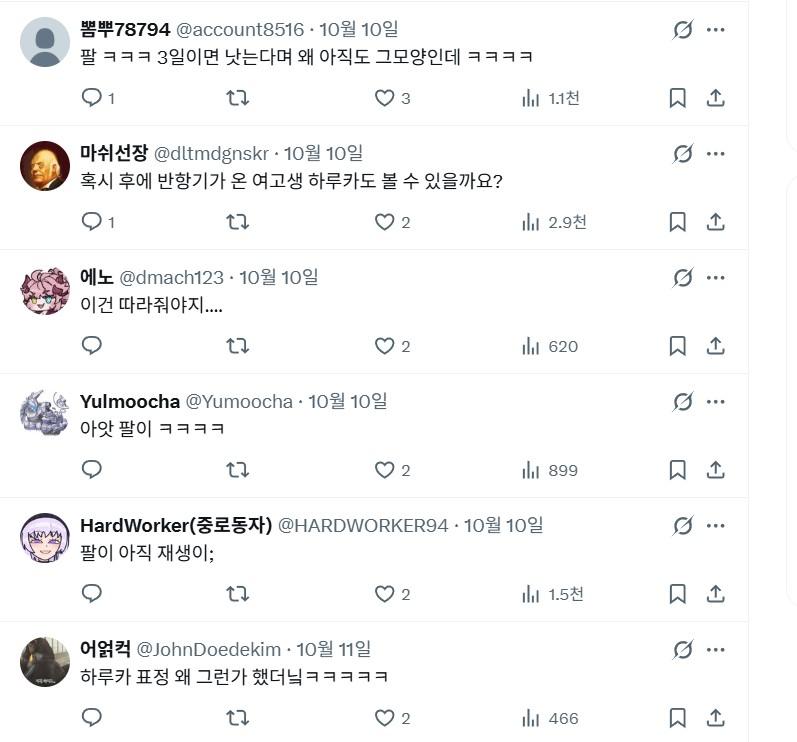The height and width of the screenshot is (742, 797).
Task: Like the HardWorker(중로동자) tweet
Action: [385, 594]
